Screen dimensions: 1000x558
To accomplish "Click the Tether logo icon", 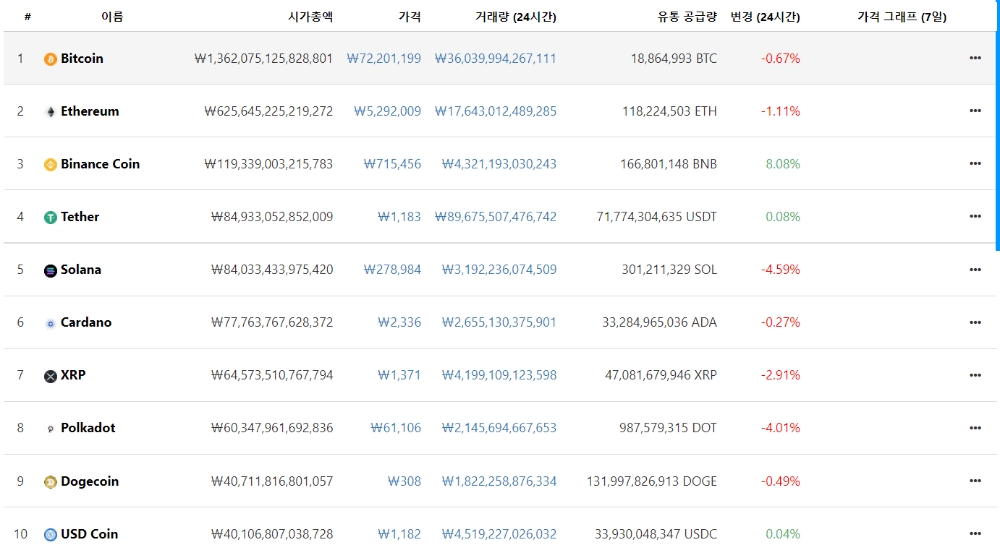I will pyautogui.click(x=50, y=218).
